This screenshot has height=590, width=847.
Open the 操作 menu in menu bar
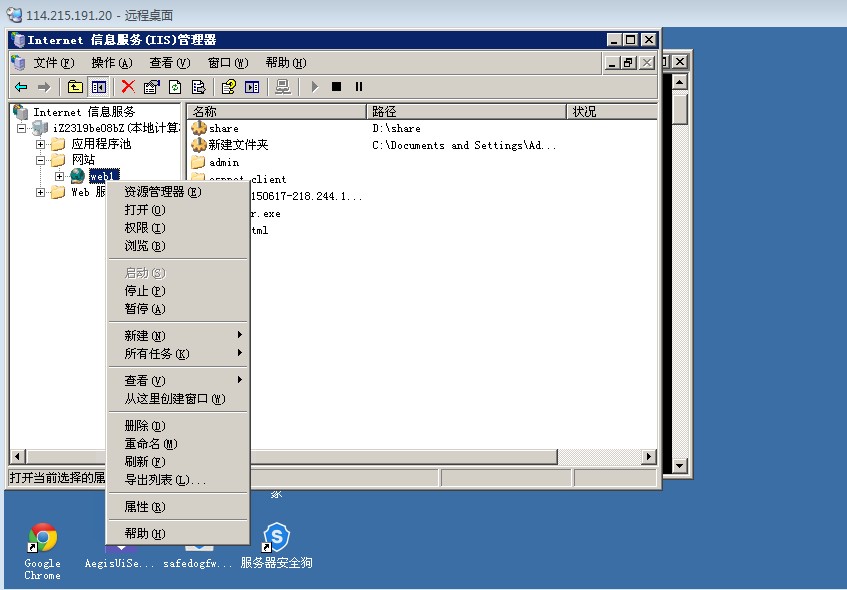[111, 63]
